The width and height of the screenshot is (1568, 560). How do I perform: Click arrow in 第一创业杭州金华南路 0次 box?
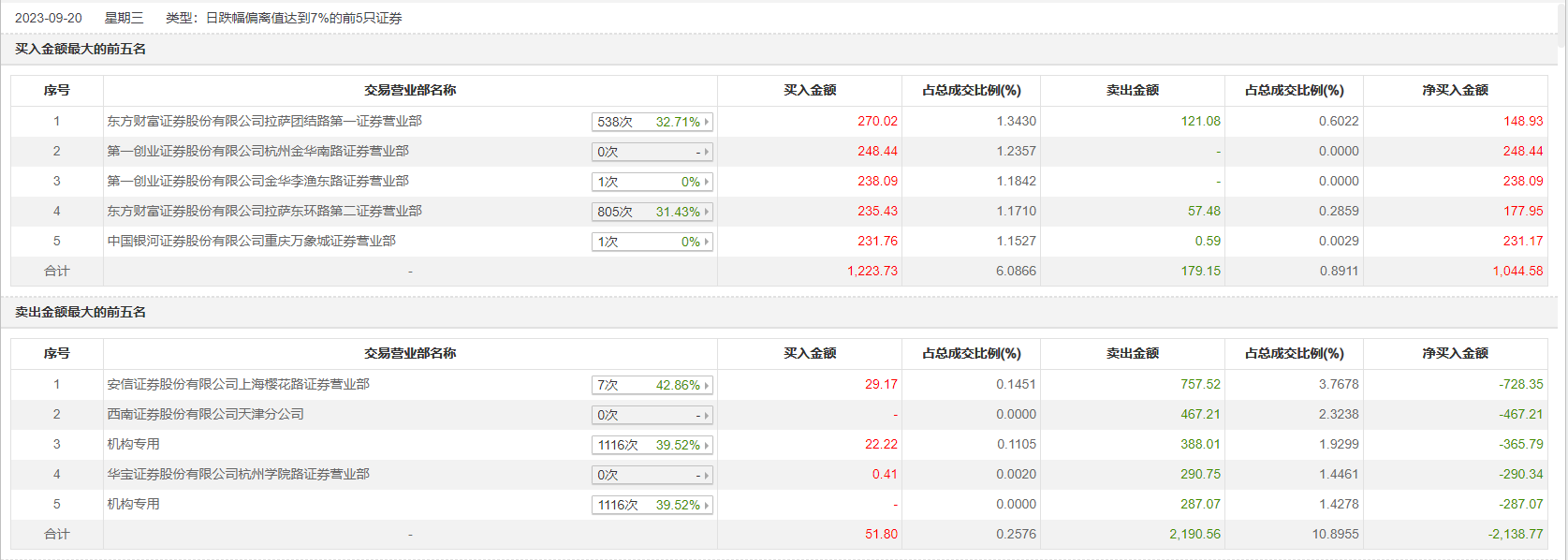coord(707,152)
